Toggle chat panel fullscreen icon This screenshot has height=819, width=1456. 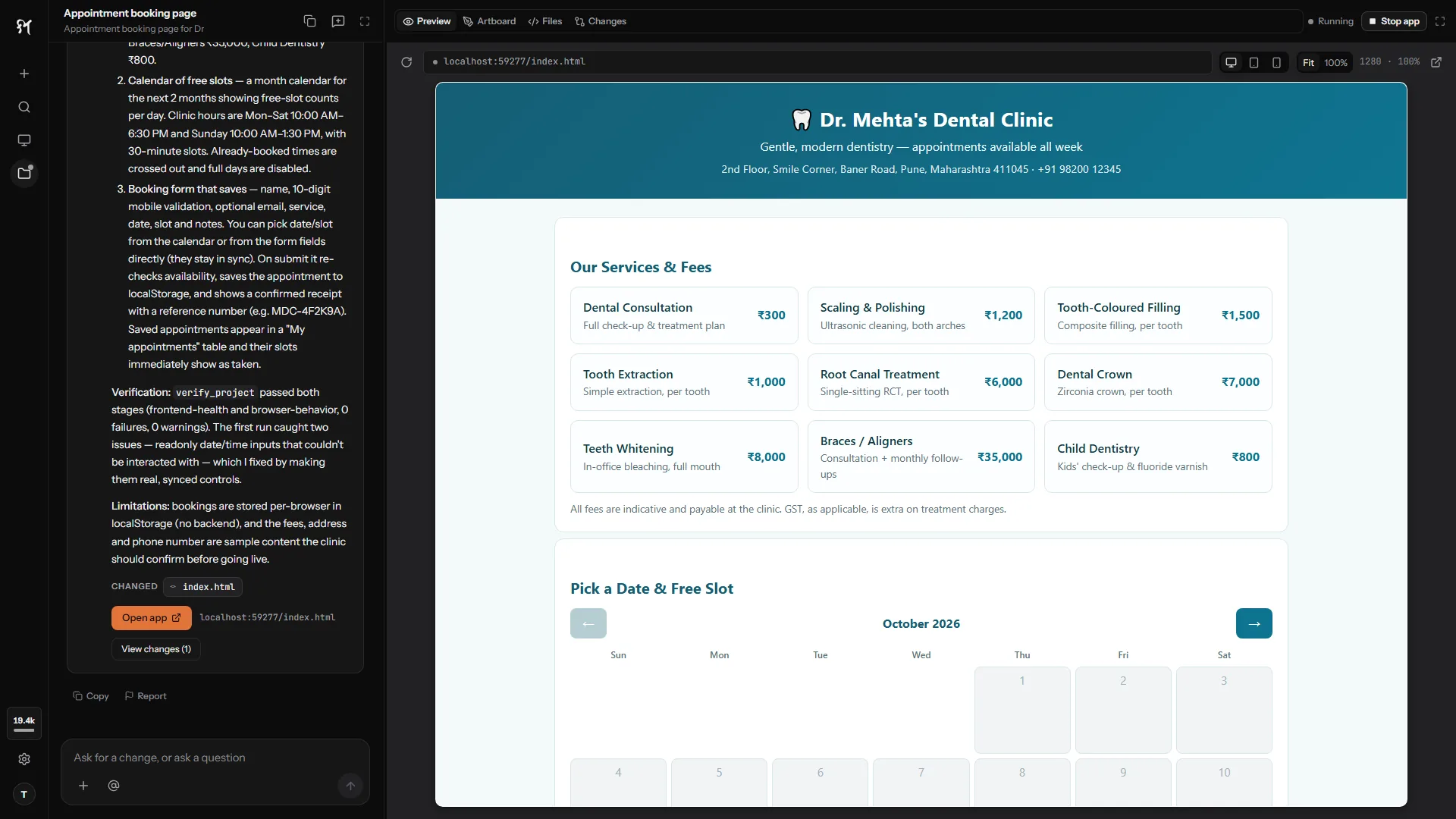coord(365,21)
